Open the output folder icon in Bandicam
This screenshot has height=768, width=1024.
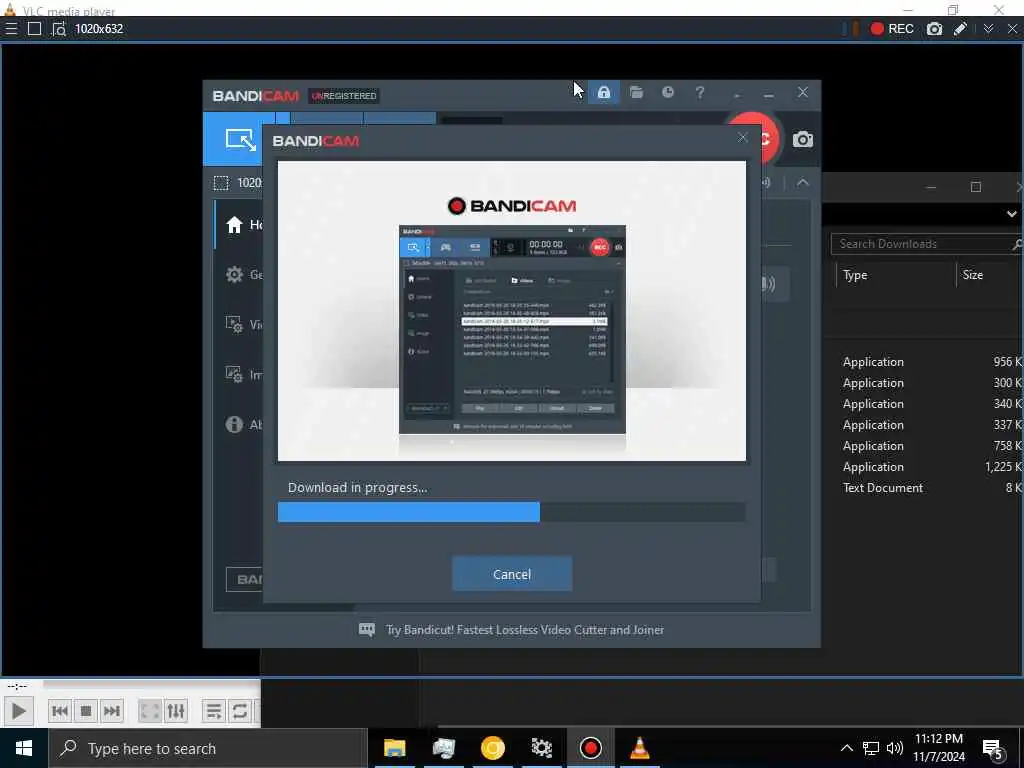pos(636,92)
